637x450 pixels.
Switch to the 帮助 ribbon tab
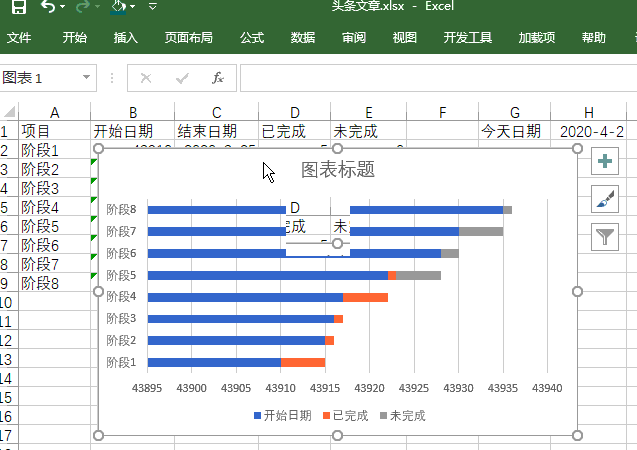click(x=594, y=38)
